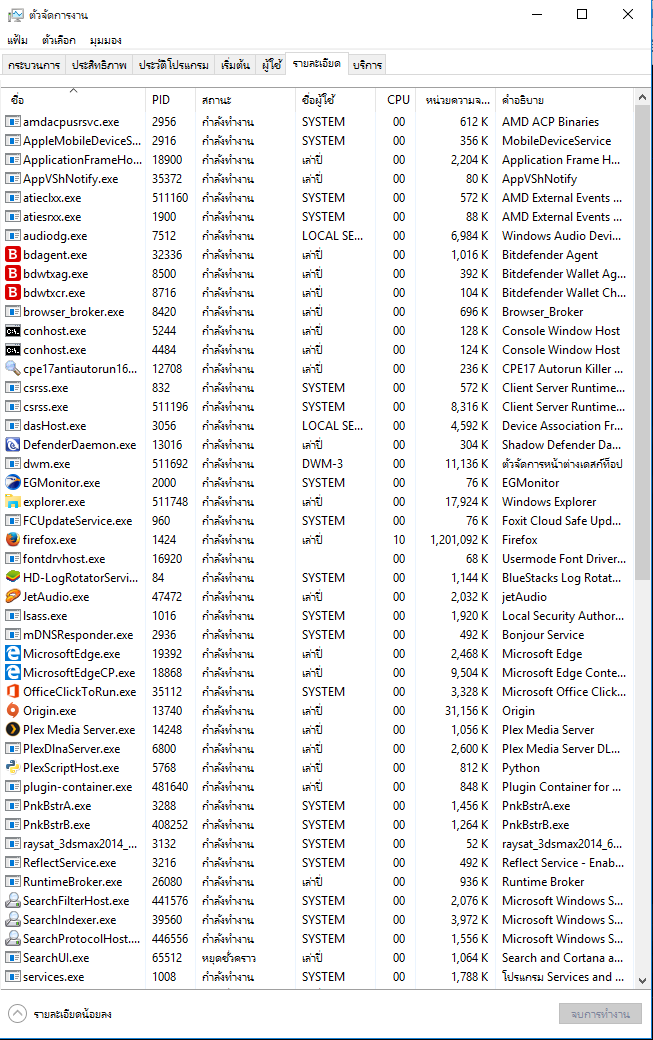The height and width of the screenshot is (1040, 653).
Task: Click the SearchIndexer.exe icon
Action: coord(13,919)
